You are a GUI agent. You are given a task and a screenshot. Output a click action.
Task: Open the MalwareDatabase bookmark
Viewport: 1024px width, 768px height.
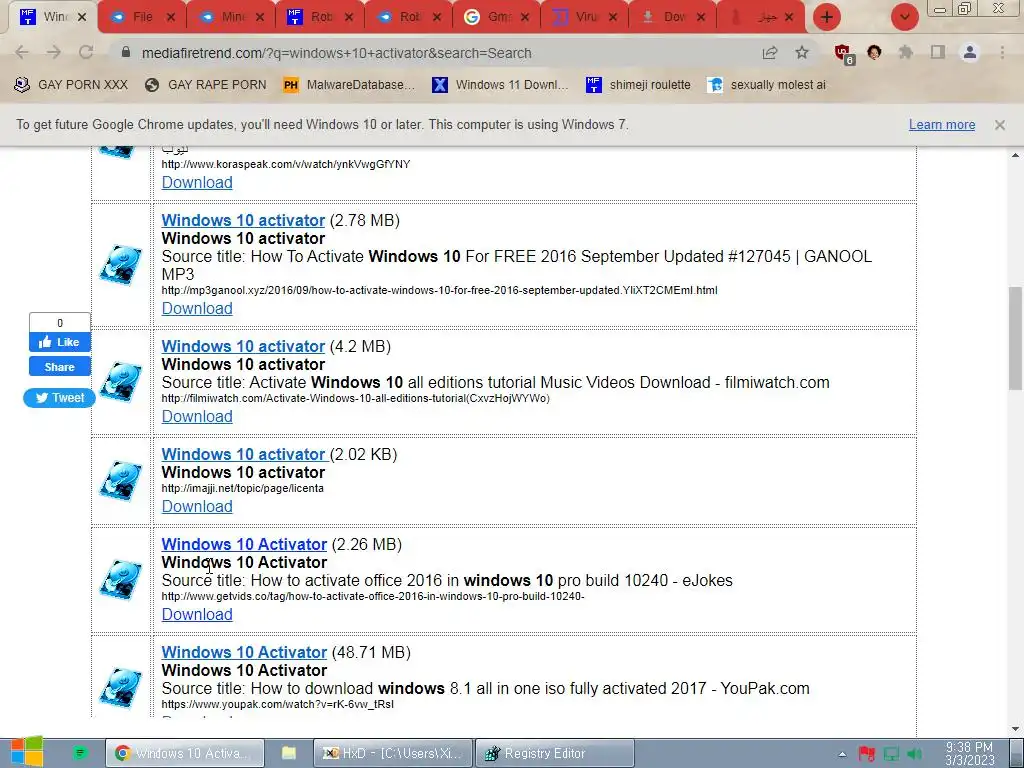tap(349, 85)
